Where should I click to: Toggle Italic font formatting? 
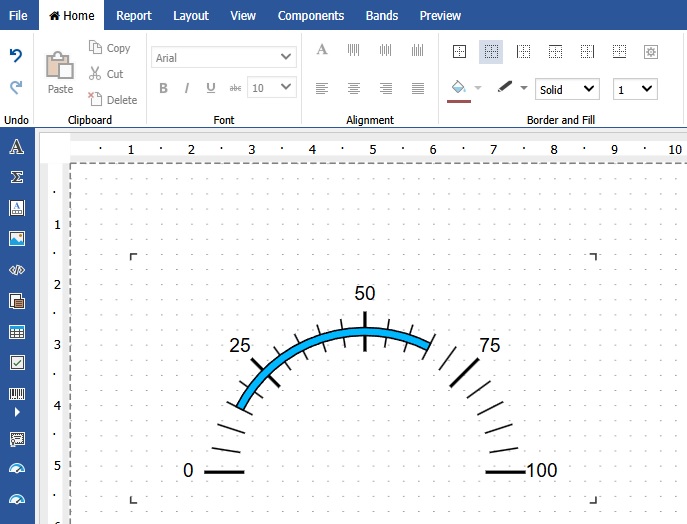[187, 88]
